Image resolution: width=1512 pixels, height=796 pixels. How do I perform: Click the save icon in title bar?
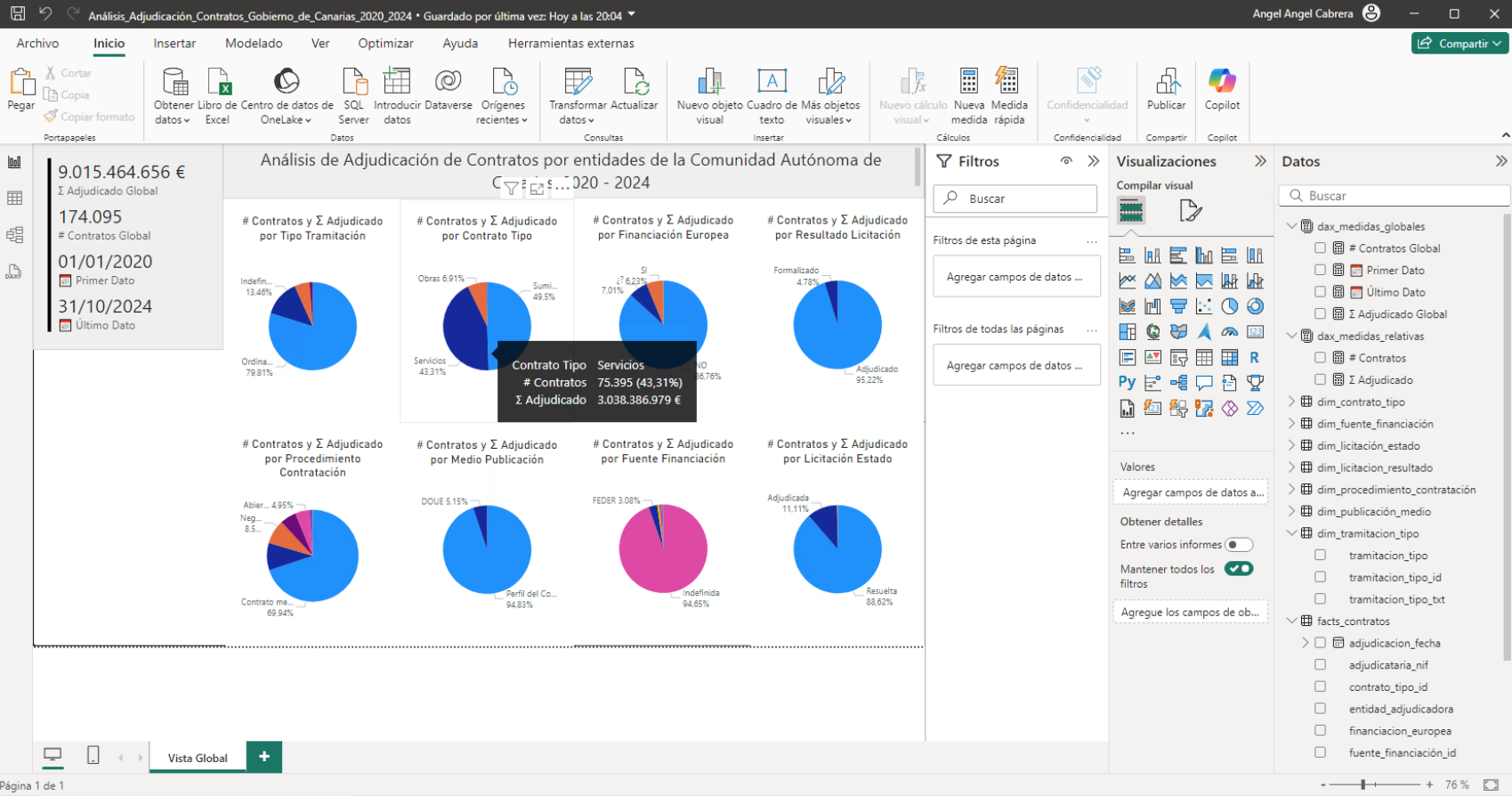(18, 14)
